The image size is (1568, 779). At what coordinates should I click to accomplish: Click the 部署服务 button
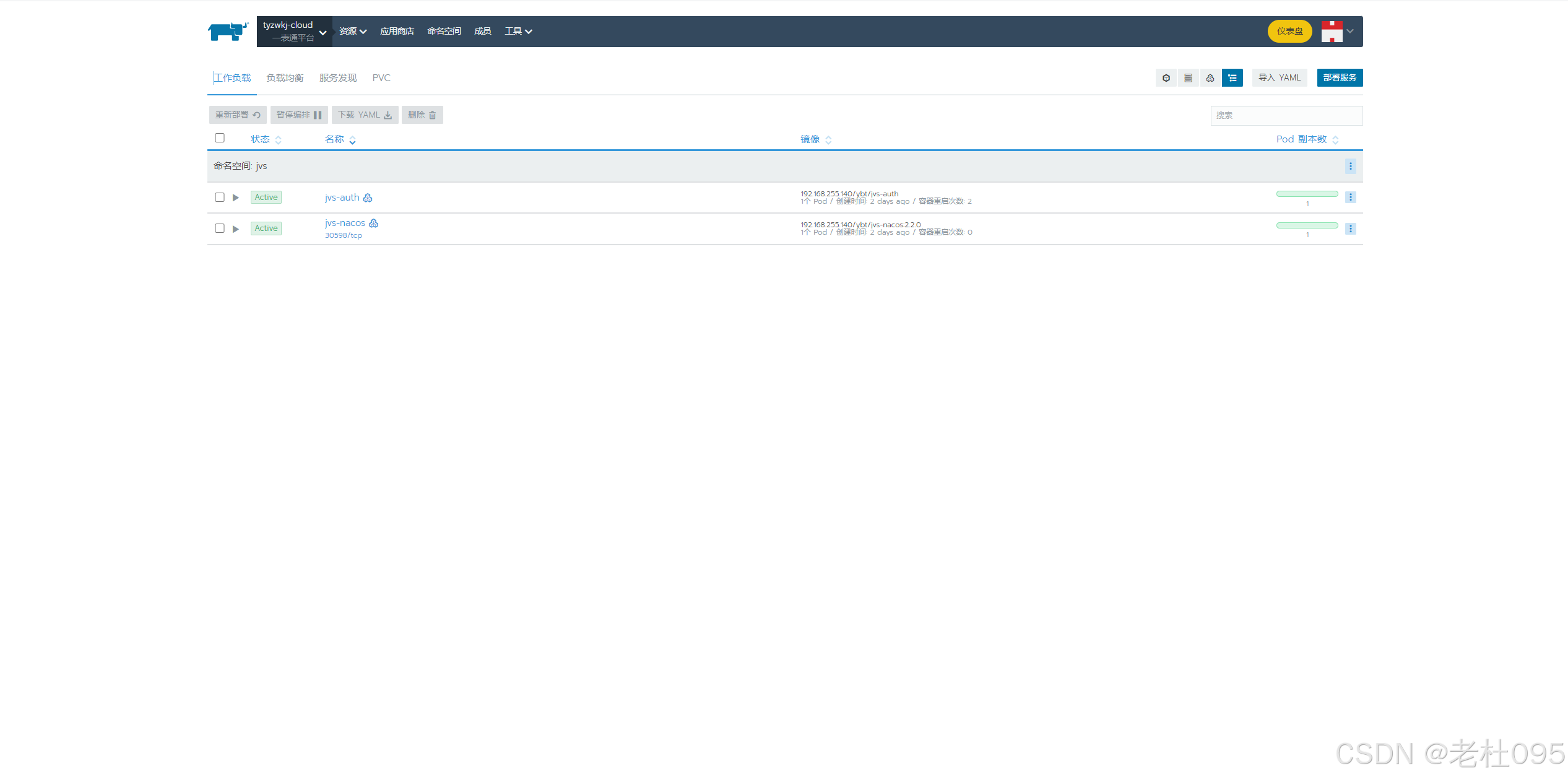click(1339, 78)
